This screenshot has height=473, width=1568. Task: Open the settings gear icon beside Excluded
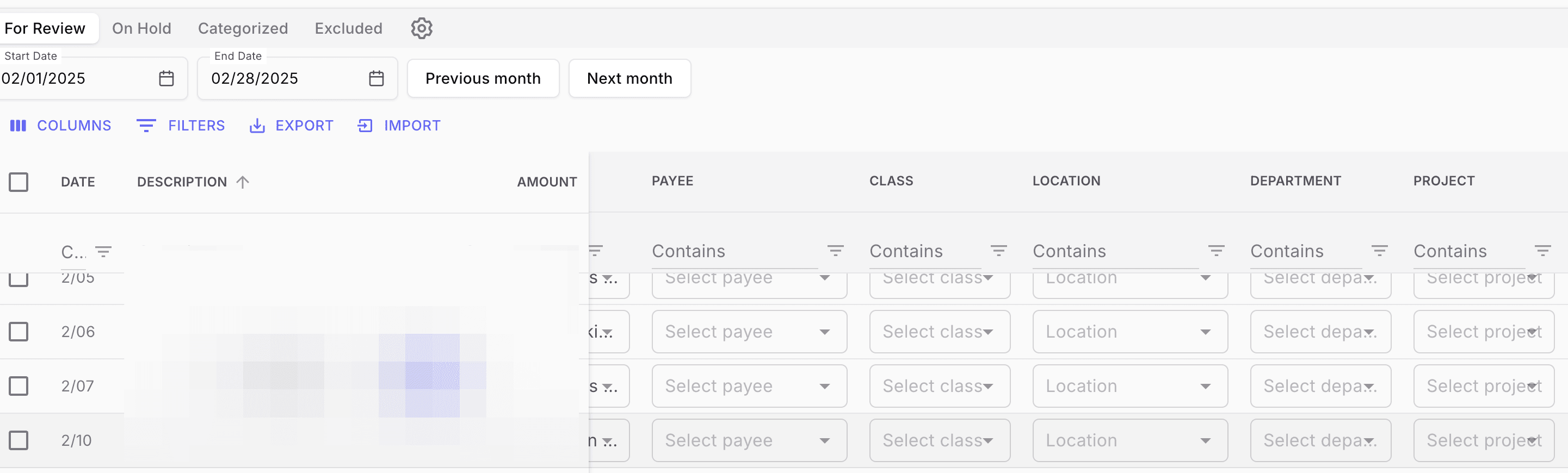[421, 28]
